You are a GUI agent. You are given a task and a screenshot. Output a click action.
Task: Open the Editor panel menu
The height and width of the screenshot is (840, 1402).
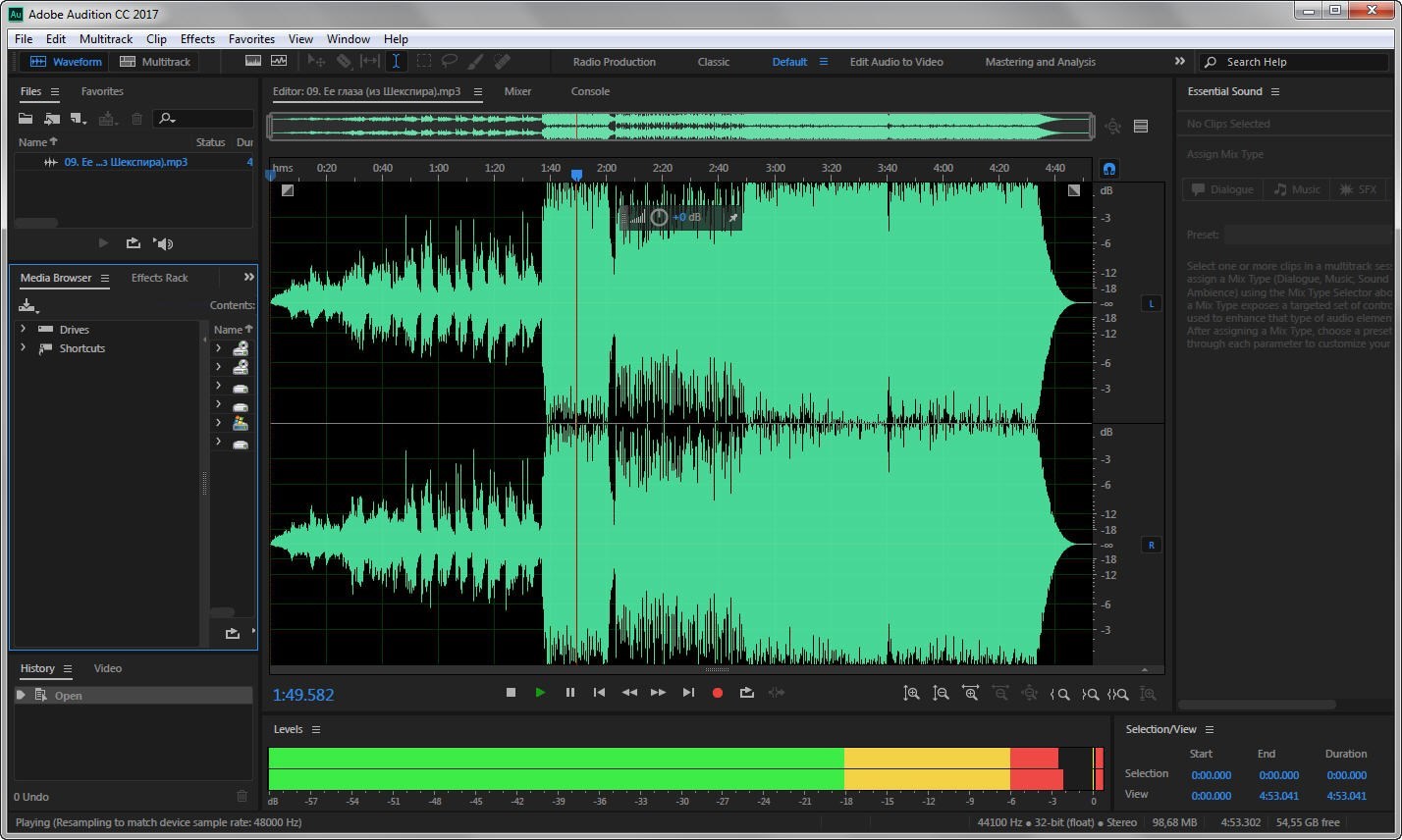[477, 91]
